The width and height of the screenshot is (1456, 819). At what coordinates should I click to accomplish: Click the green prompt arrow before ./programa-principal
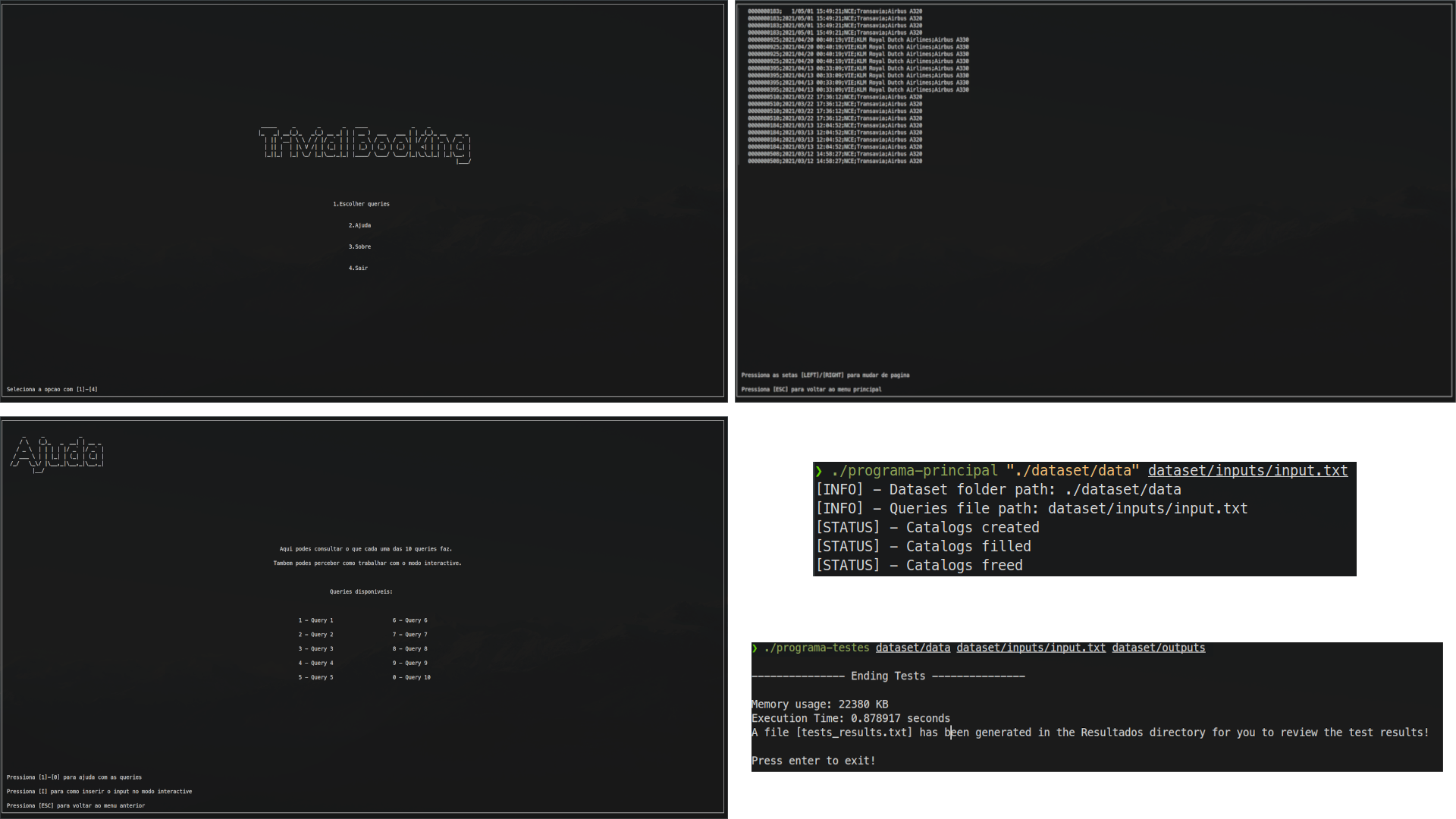coord(818,471)
